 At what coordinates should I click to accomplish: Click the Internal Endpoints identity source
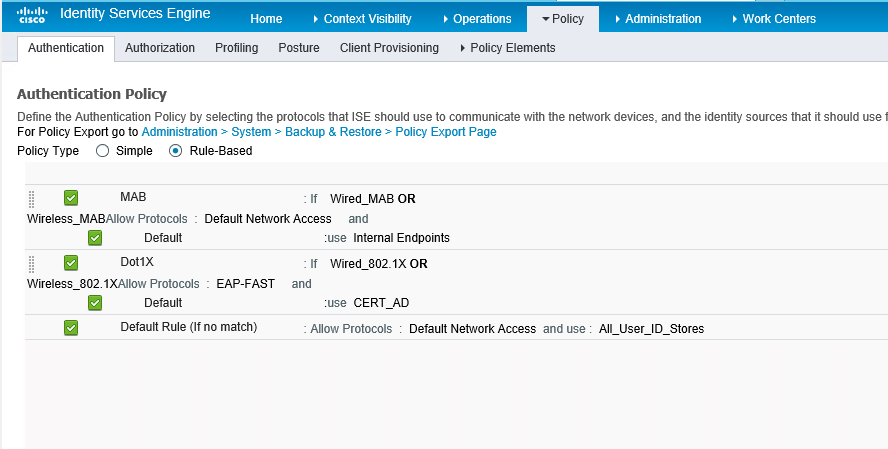[402, 238]
